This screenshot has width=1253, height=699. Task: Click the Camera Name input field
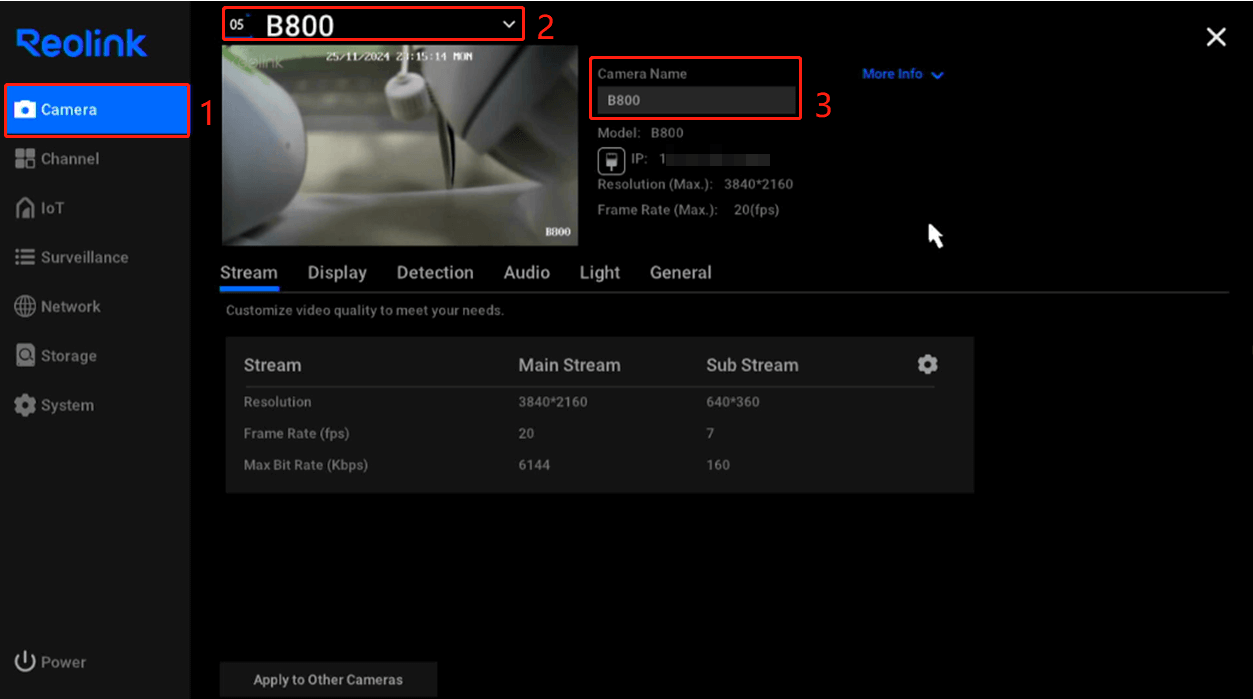pos(696,100)
